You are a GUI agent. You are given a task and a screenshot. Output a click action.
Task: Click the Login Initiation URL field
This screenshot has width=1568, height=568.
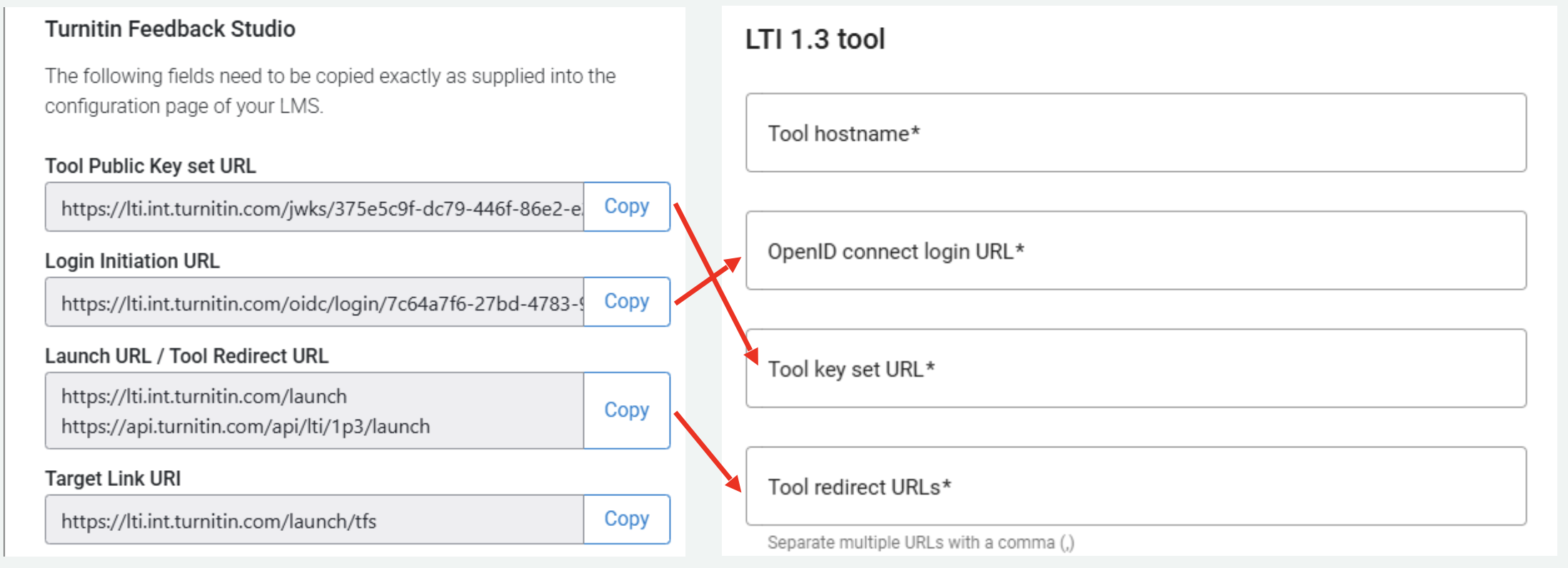[x=315, y=302]
